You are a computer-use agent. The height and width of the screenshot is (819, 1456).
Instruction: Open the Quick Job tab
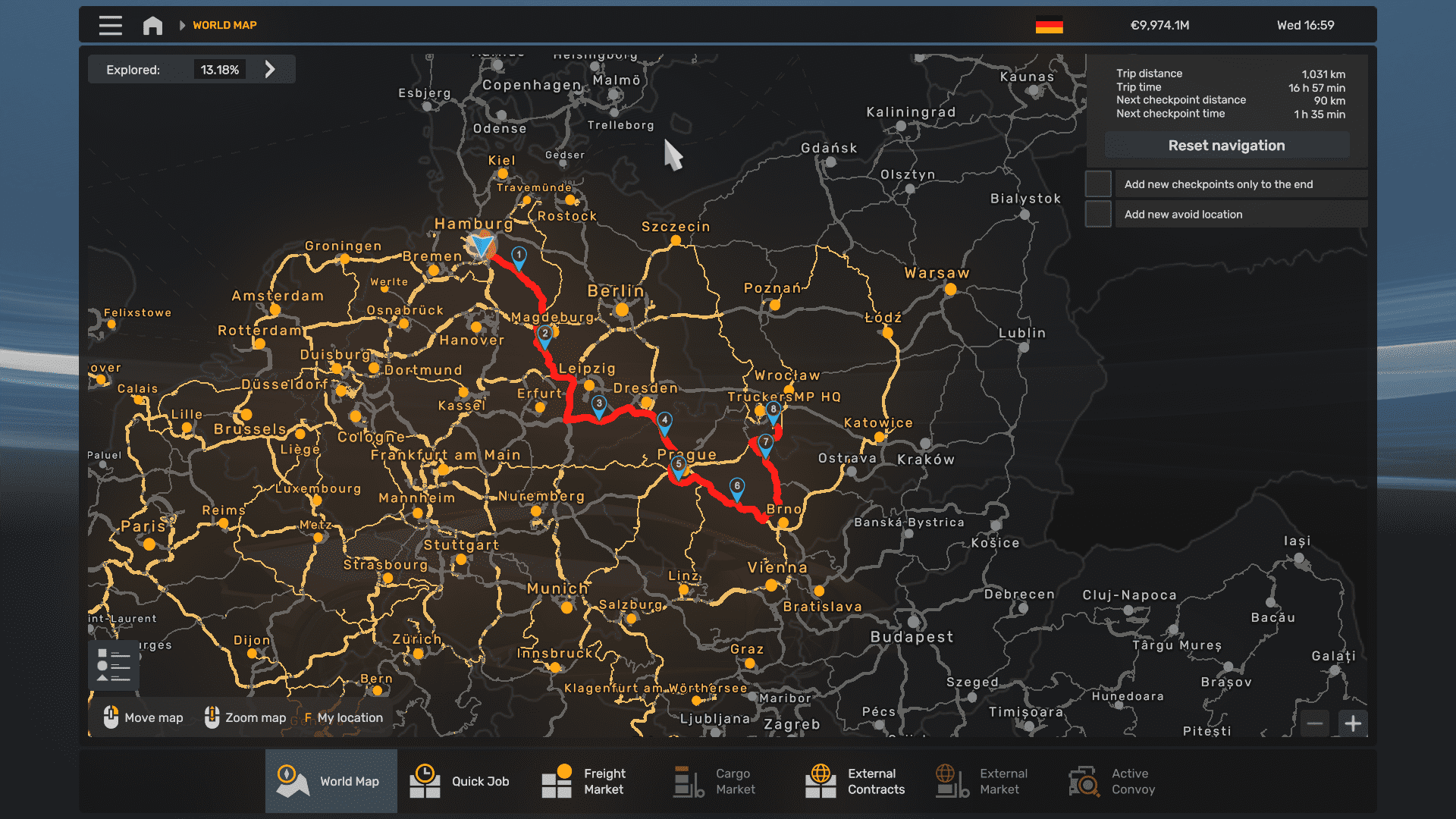(463, 781)
